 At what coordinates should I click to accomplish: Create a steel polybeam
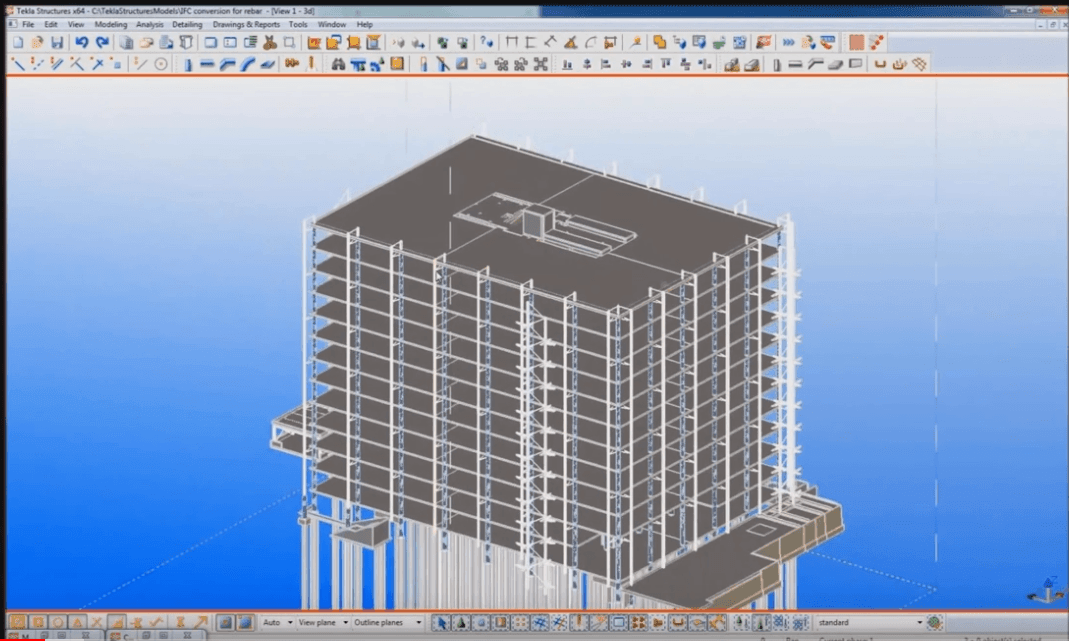click(228, 64)
